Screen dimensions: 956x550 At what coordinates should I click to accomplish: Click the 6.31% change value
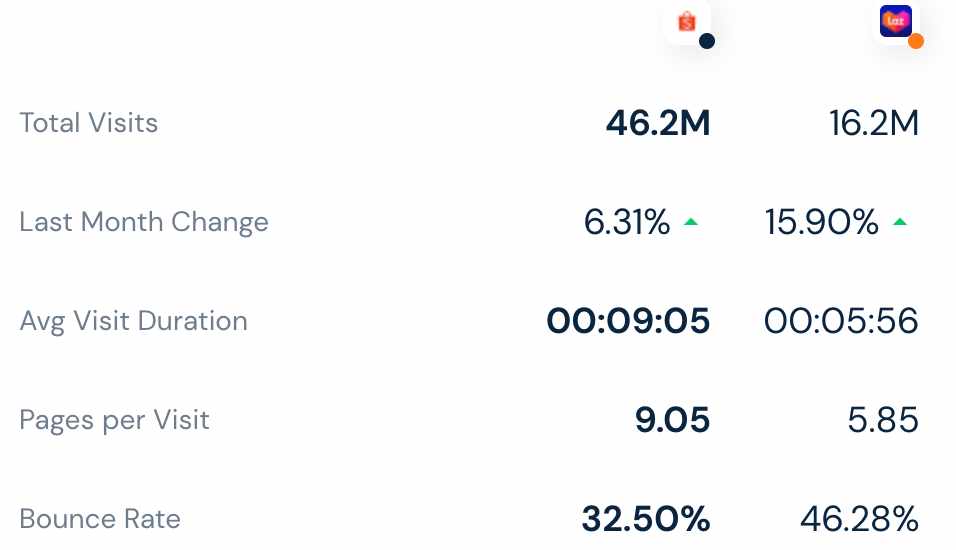pyautogui.click(x=627, y=222)
